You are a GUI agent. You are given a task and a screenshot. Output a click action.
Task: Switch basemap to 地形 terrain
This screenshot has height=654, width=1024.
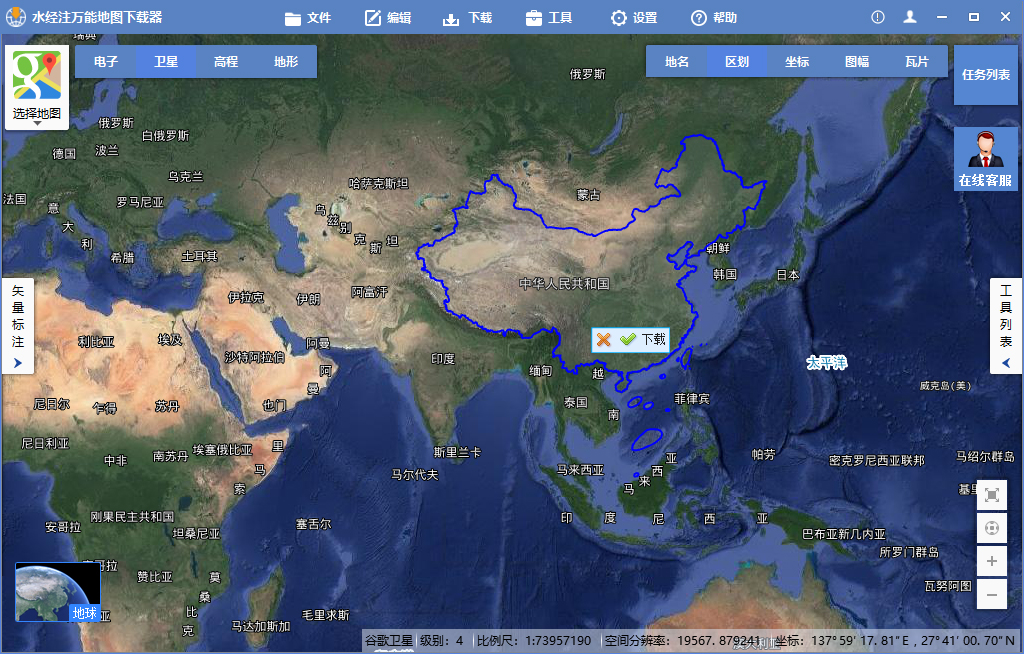pos(284,61)
